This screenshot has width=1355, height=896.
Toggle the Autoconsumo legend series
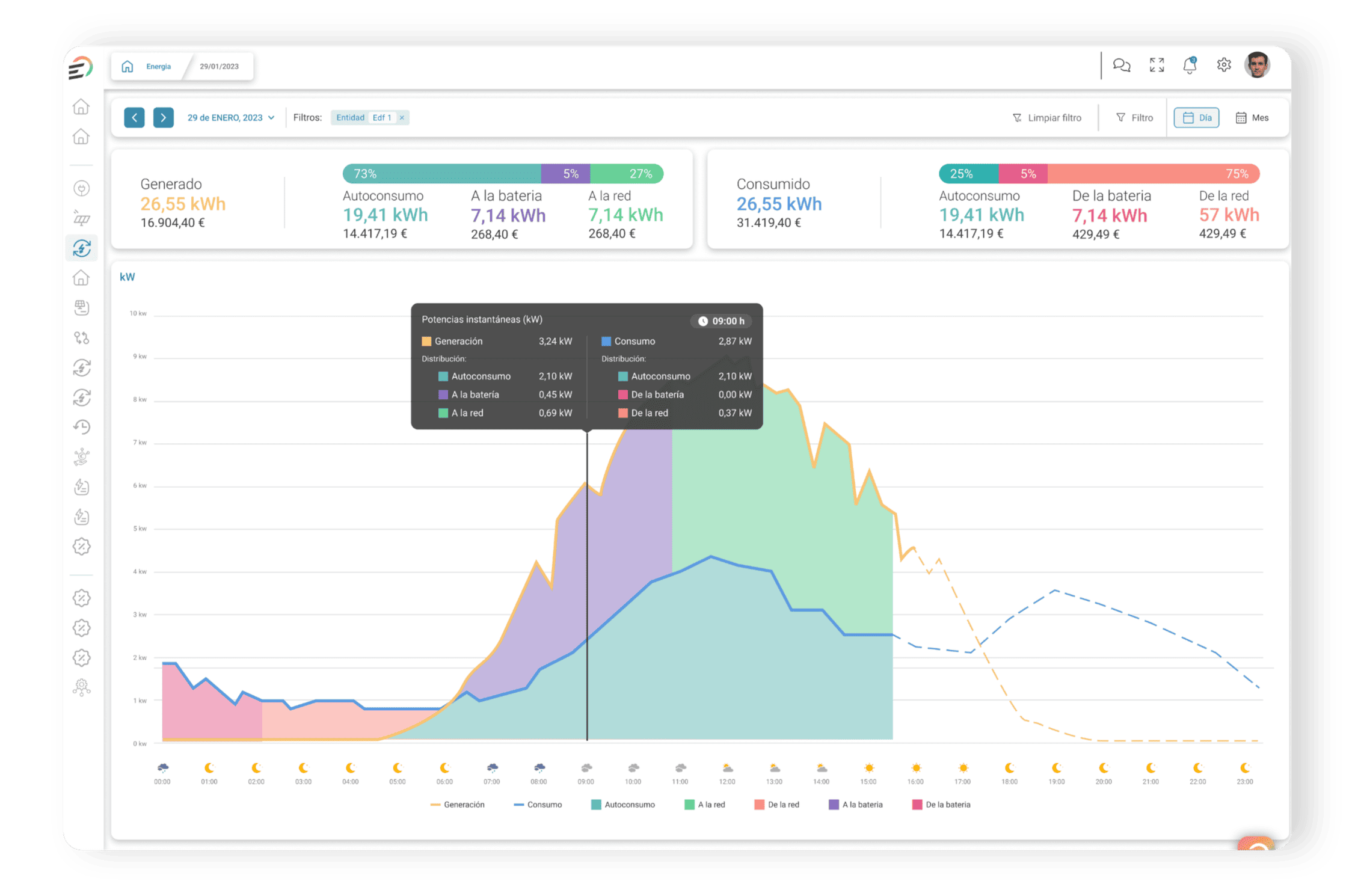click(622, 805)
